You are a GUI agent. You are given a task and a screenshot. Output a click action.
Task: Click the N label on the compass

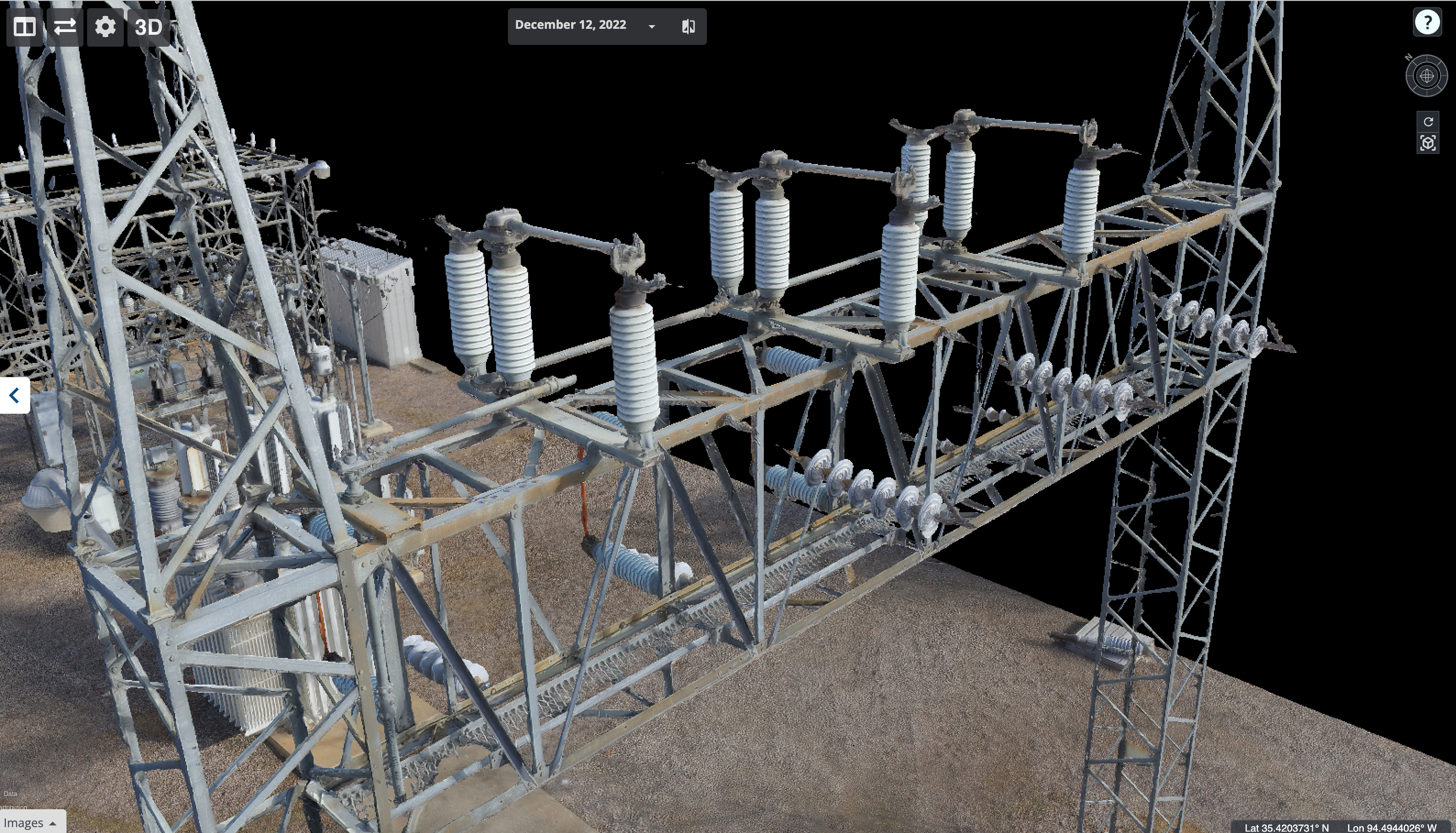pyautogui.click(x=1408, y=57)
